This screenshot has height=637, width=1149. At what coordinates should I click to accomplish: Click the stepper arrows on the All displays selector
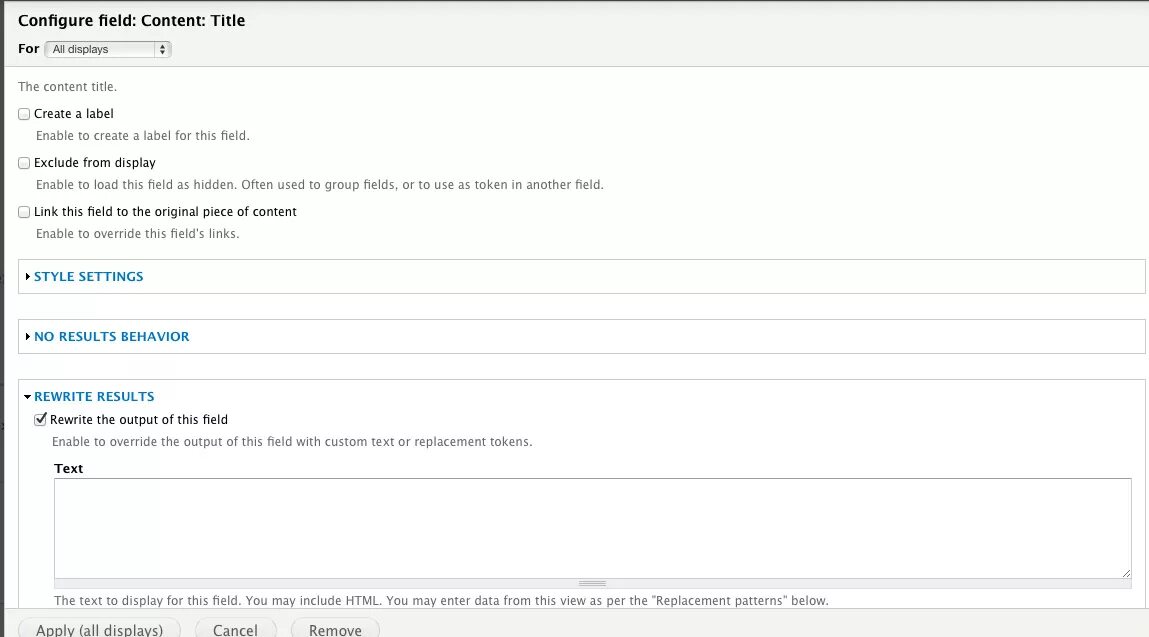tap(163, 48)
